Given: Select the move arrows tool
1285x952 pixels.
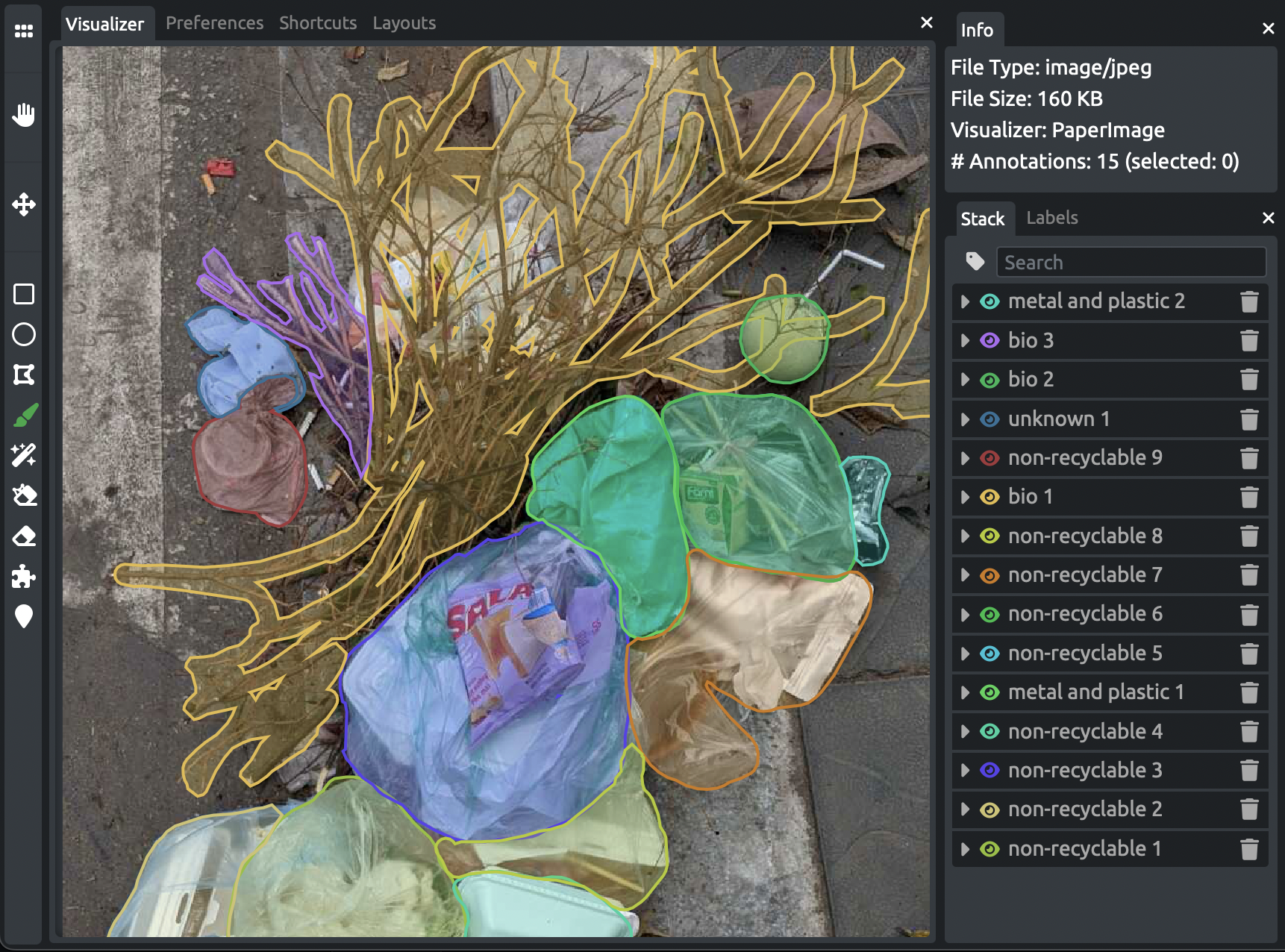Looking at the screenshot, I should (x=24, y=204).
